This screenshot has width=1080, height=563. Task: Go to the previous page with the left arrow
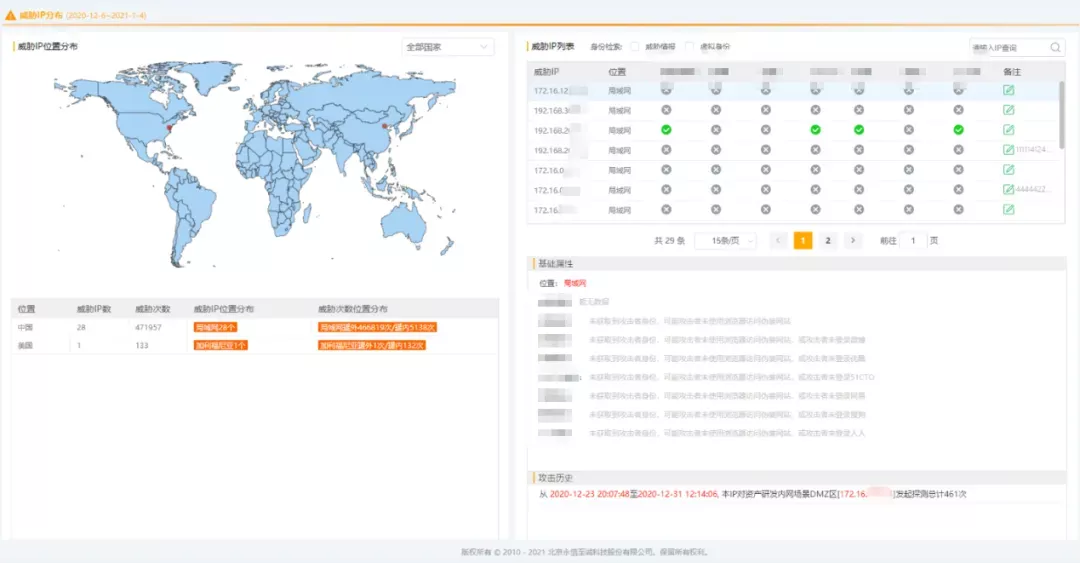pos(778,240)
